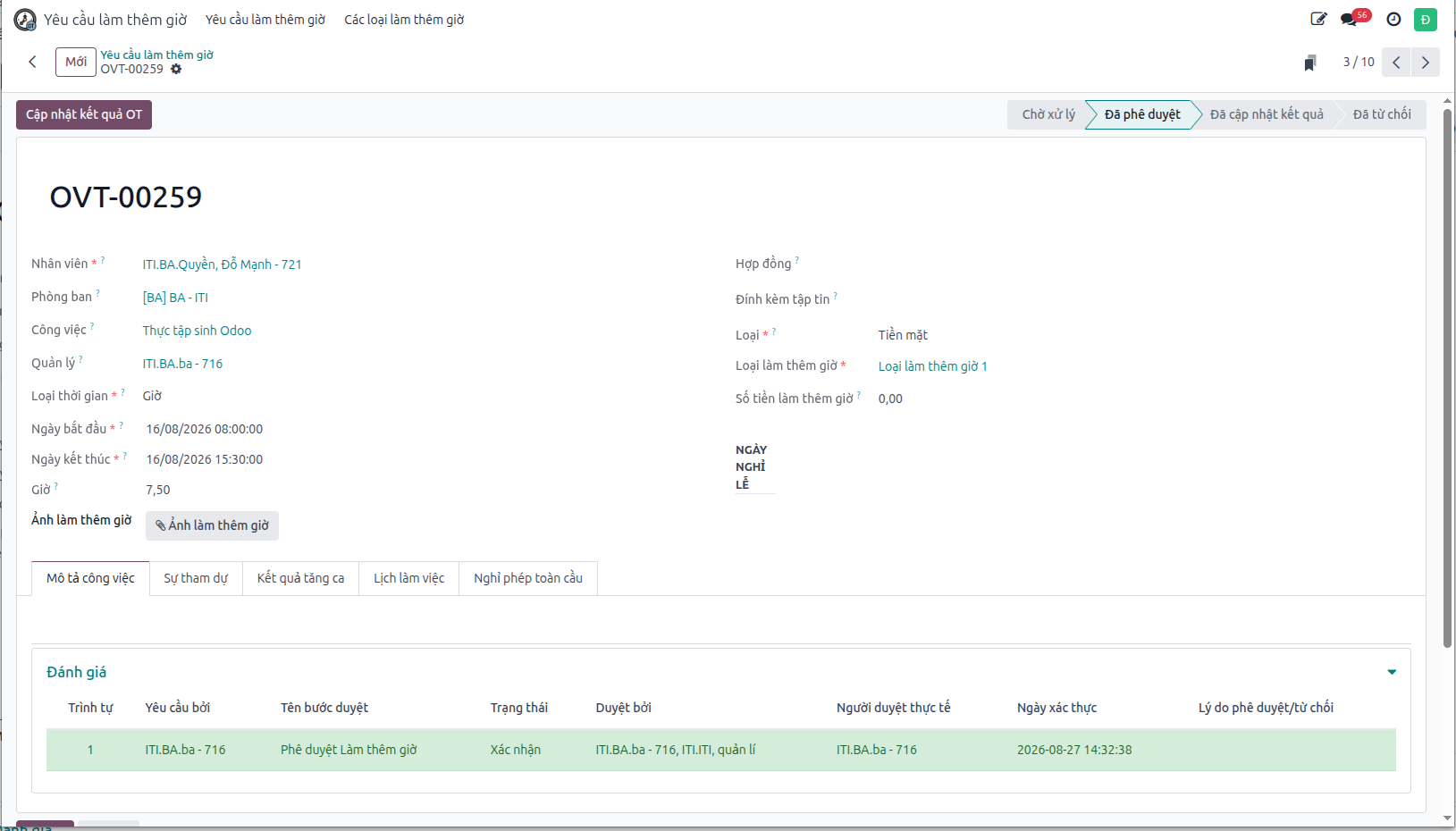This screenshot has height=831, width=1456.
Task: Click end date 16/08/2026 15:30:00
Action: pyautogui.click(x=205, y=459)
